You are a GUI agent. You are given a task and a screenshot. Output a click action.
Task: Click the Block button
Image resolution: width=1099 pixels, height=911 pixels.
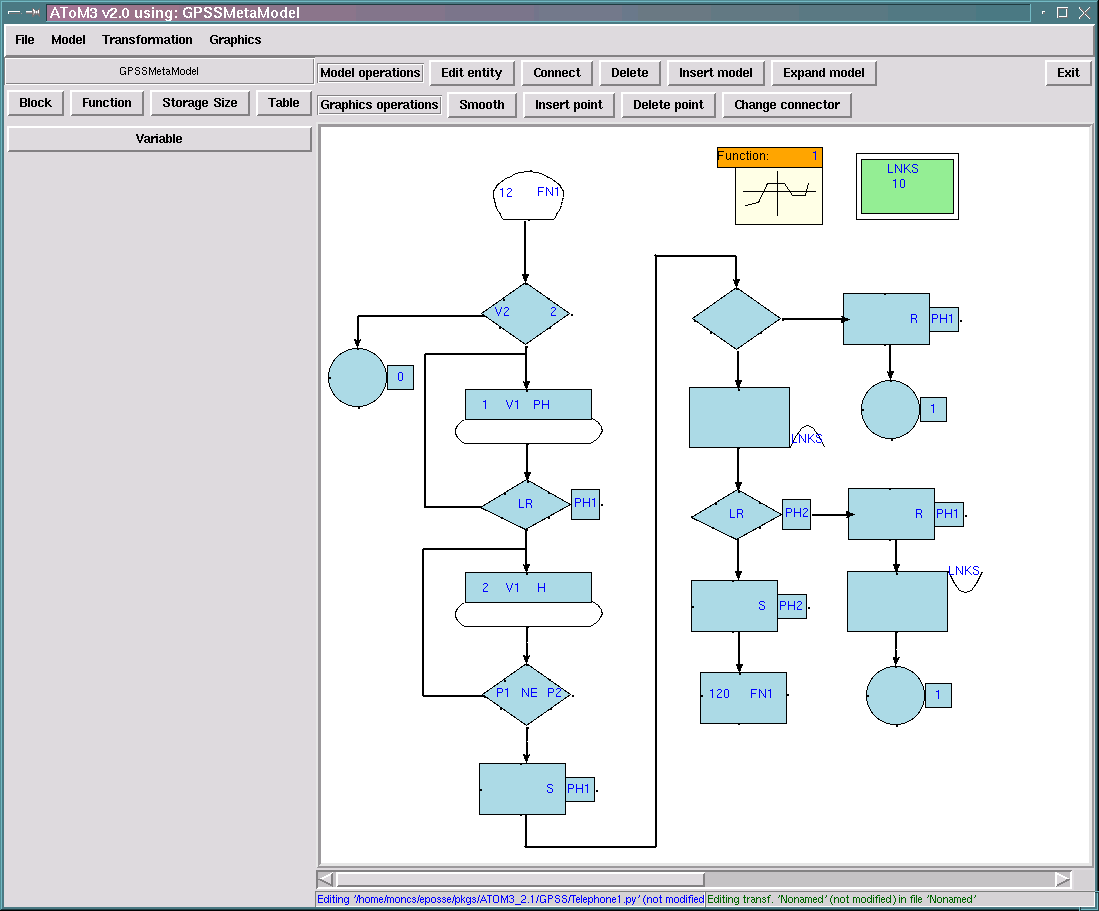pos(35,103)
